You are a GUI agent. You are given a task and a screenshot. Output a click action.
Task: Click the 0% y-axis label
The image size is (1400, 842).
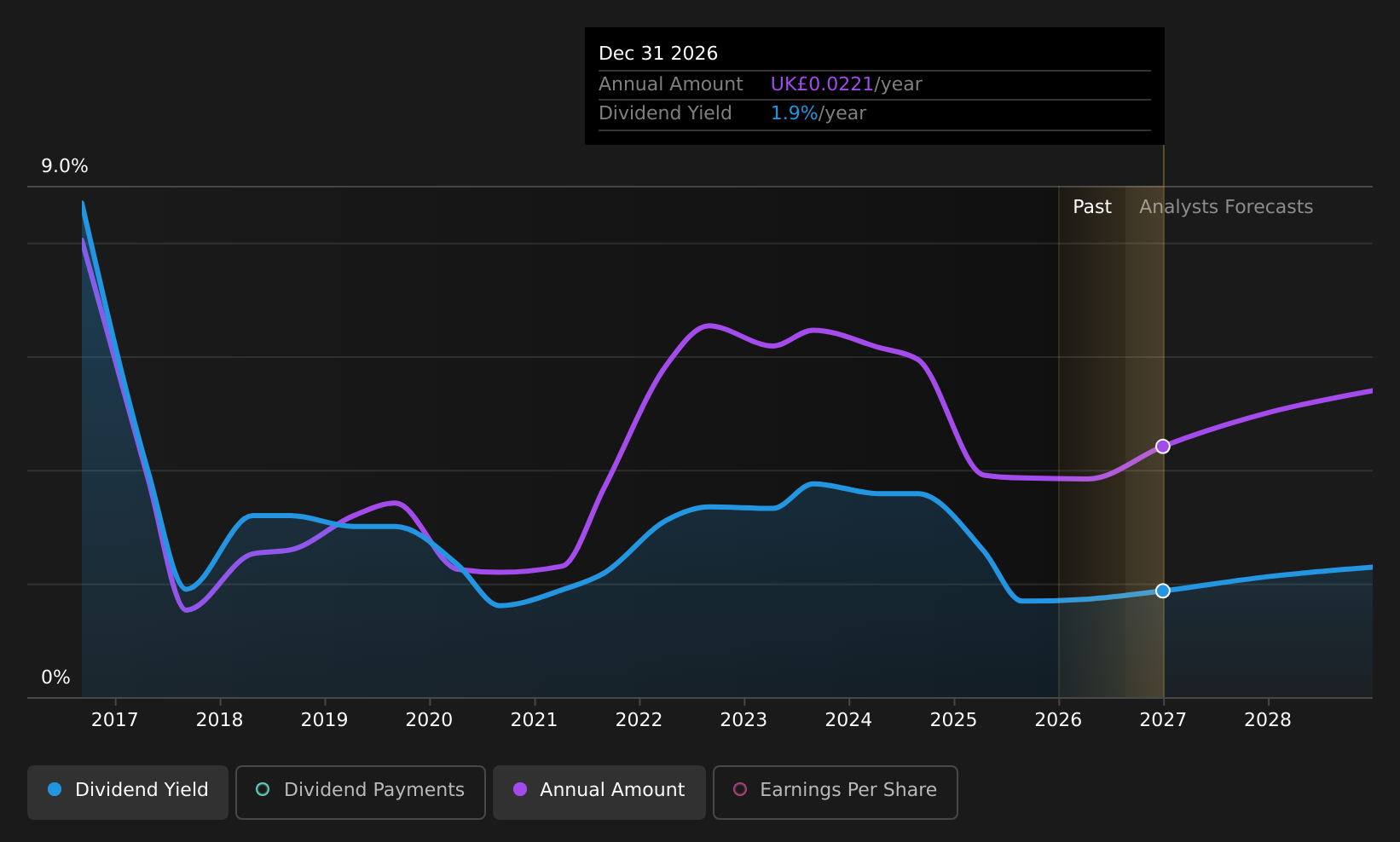pos(56,678)
